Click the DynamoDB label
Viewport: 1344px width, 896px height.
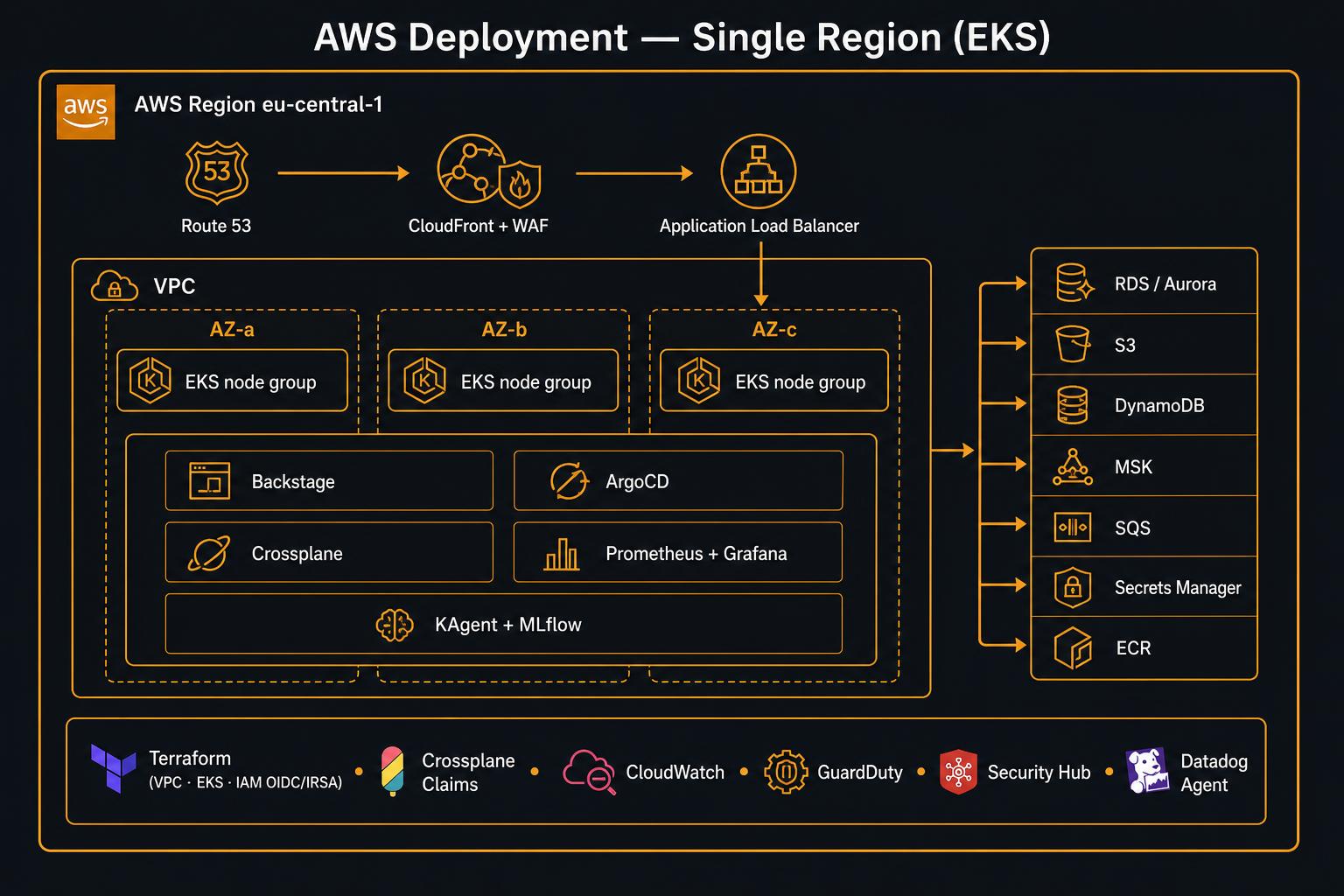coord(1159,406)
